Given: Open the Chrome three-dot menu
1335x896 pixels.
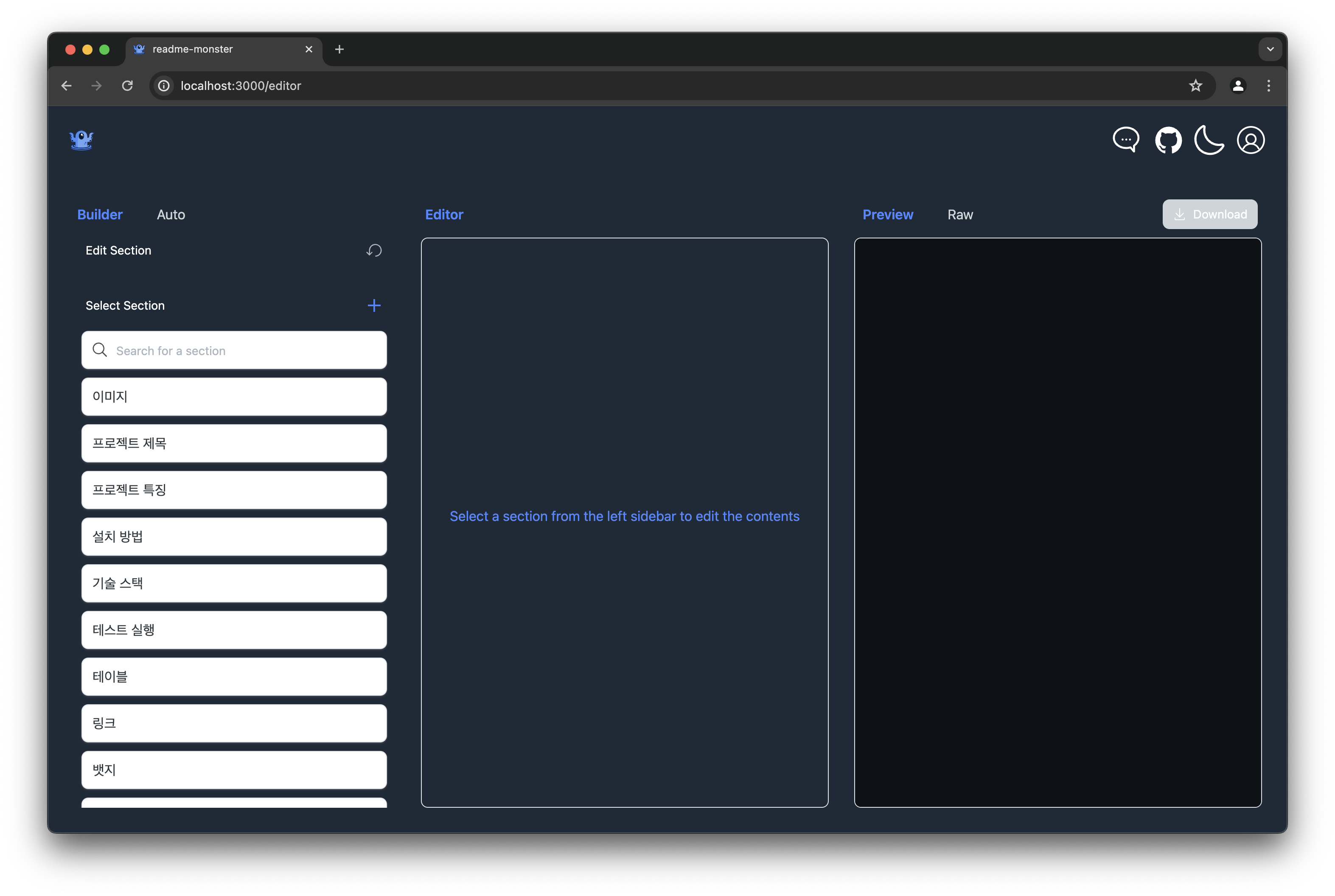Looking at the screenshot, I should 1268,86.
